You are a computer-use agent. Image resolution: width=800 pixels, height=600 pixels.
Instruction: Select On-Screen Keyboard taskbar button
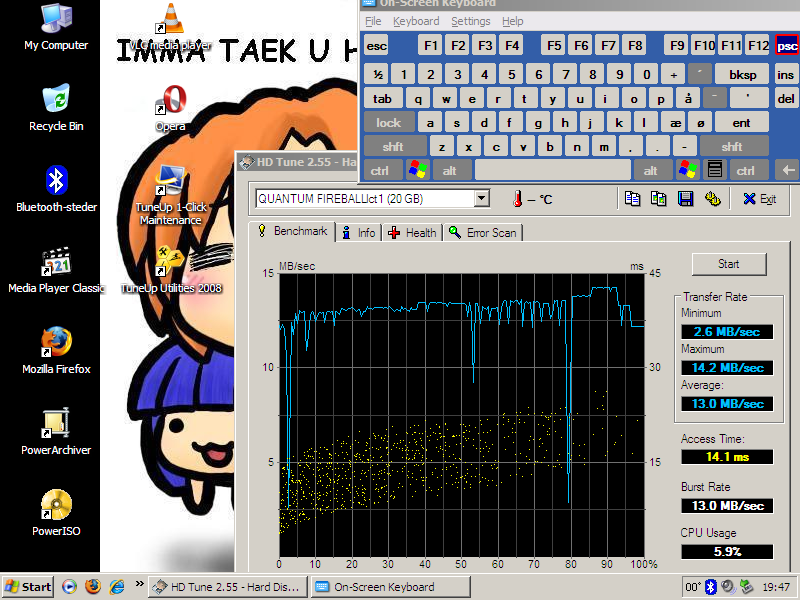[x=390, y=587]
